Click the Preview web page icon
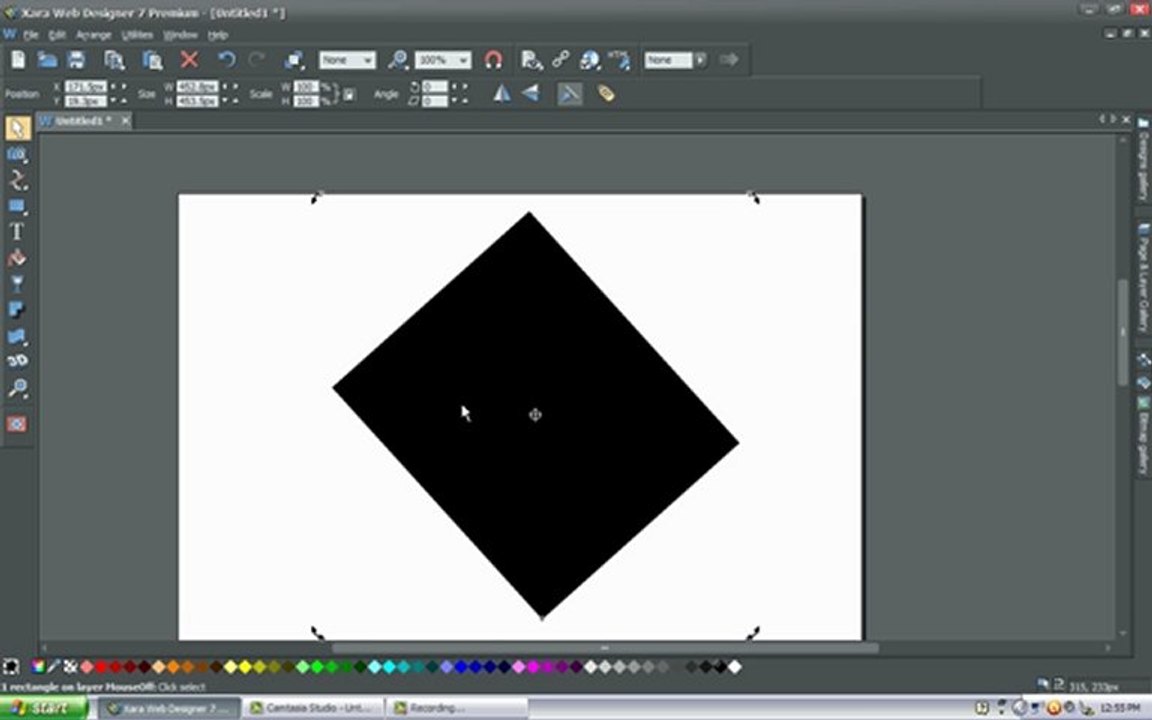The image size is (1152, 720). click(531, 60)
